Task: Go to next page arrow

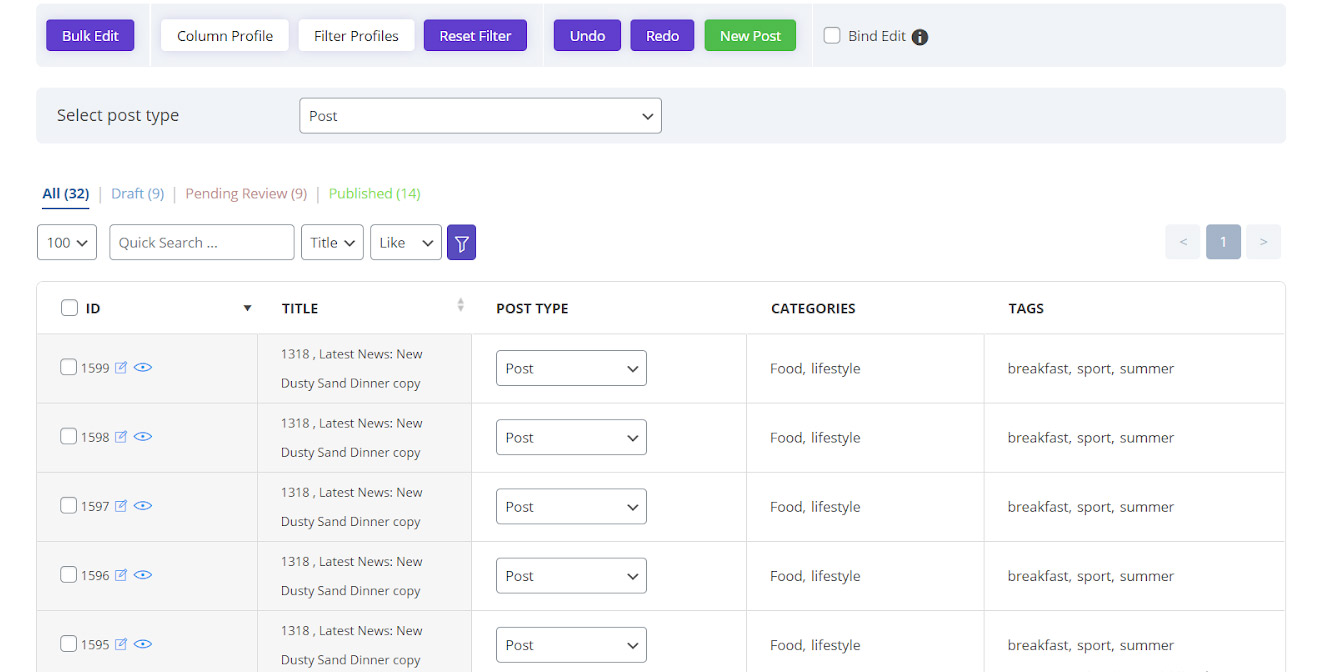Action: coord(1264,242)
